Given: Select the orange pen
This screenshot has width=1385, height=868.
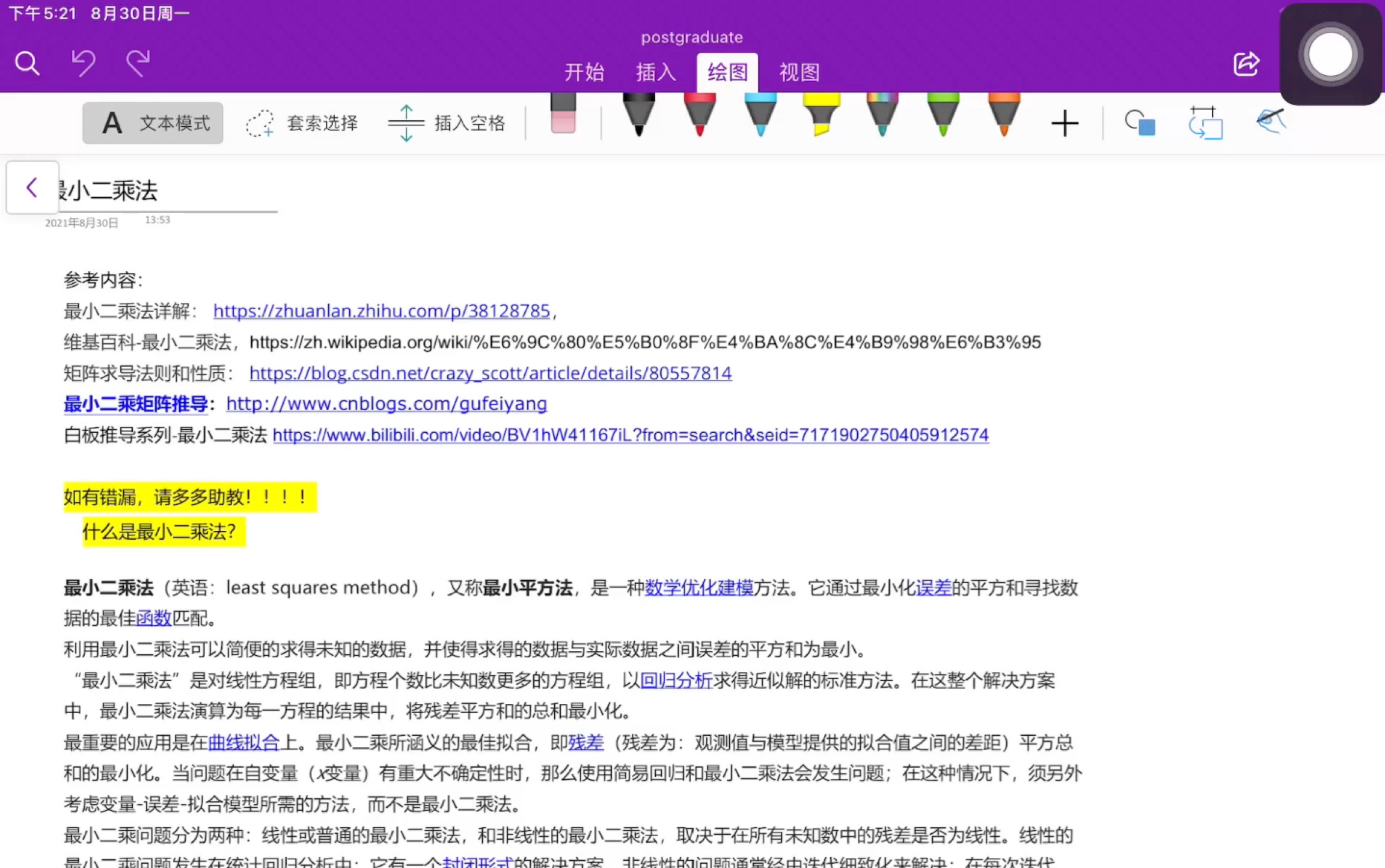Looking at the screenshot, I should click(x=1004, y=114).
